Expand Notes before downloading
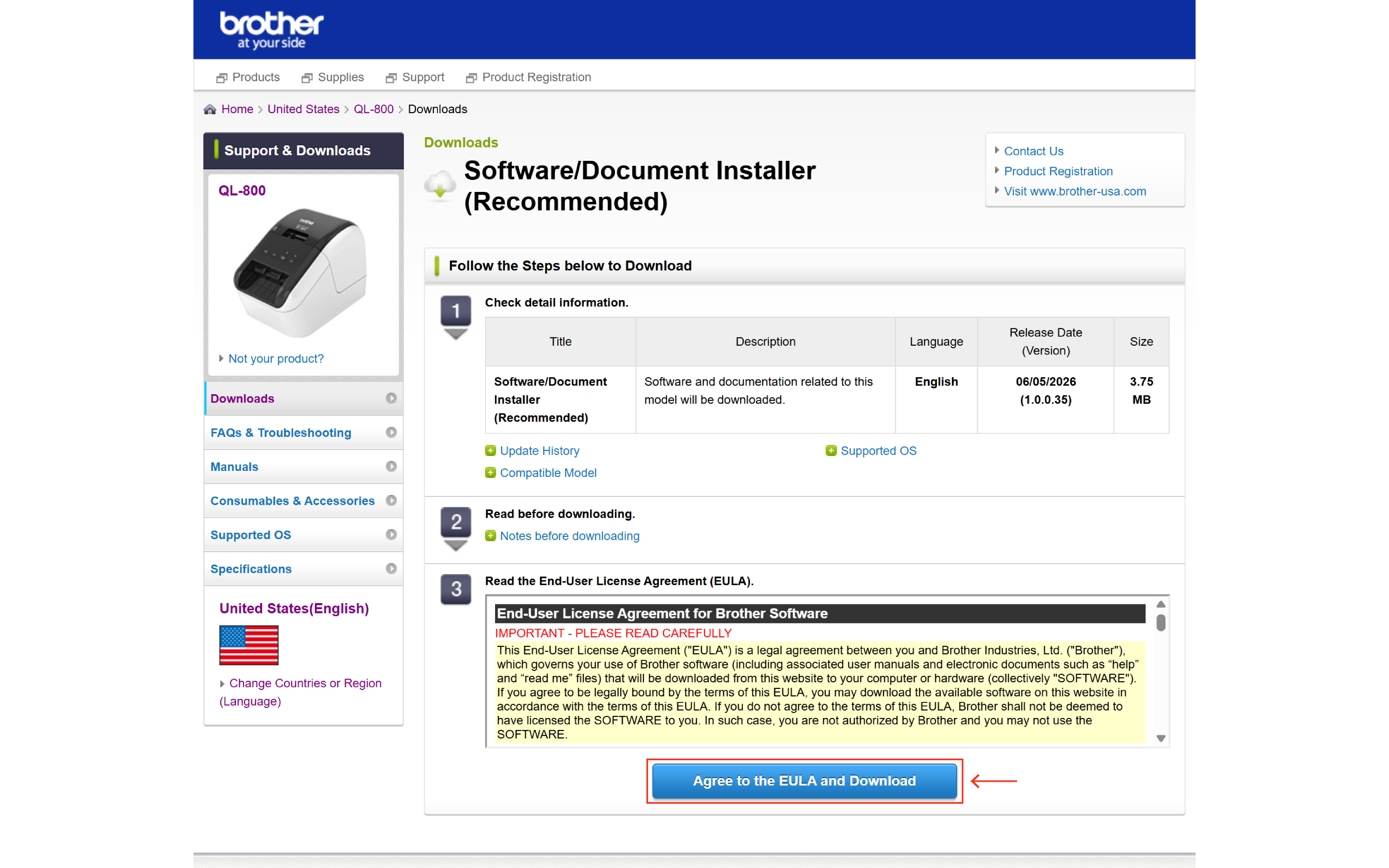Image resolution: width=1389 pixels, height=868 pixels. click(x=570, y=536)
